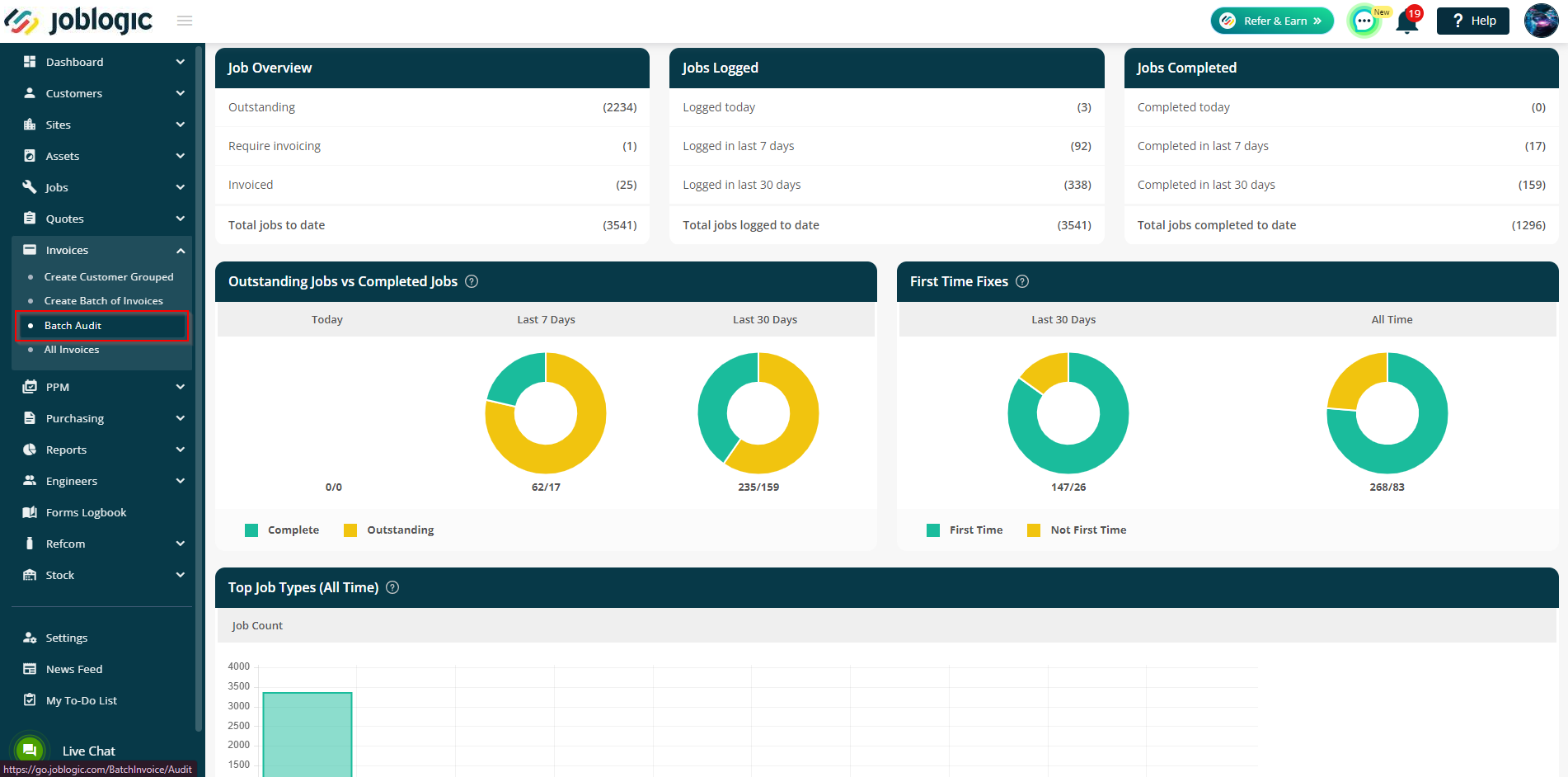Click the Jobs wrench icon
The height and width of the screenshot is (777, 1568).
(x=30, y=187)
